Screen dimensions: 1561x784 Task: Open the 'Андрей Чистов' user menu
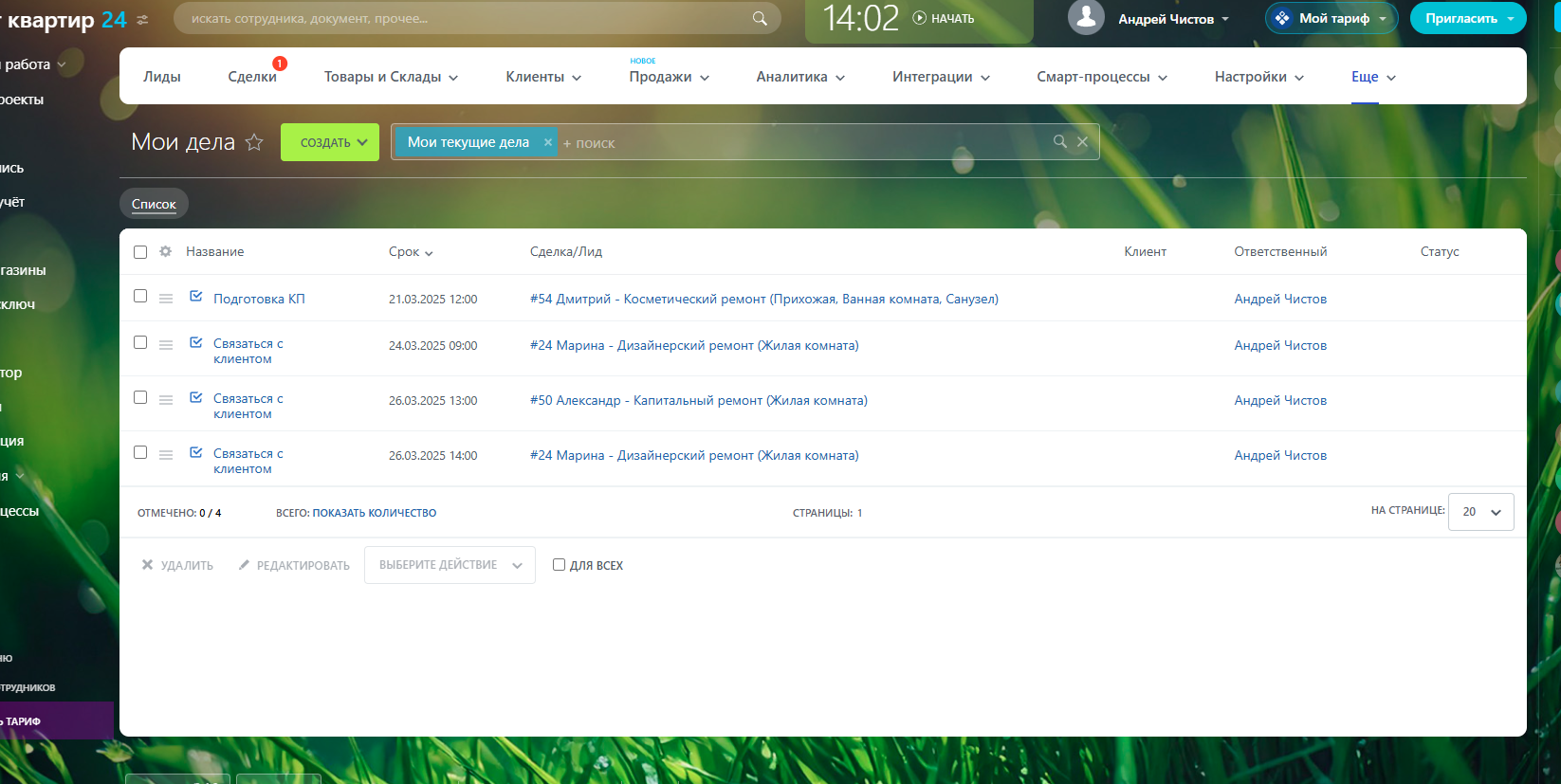(x=1173, y=19)
